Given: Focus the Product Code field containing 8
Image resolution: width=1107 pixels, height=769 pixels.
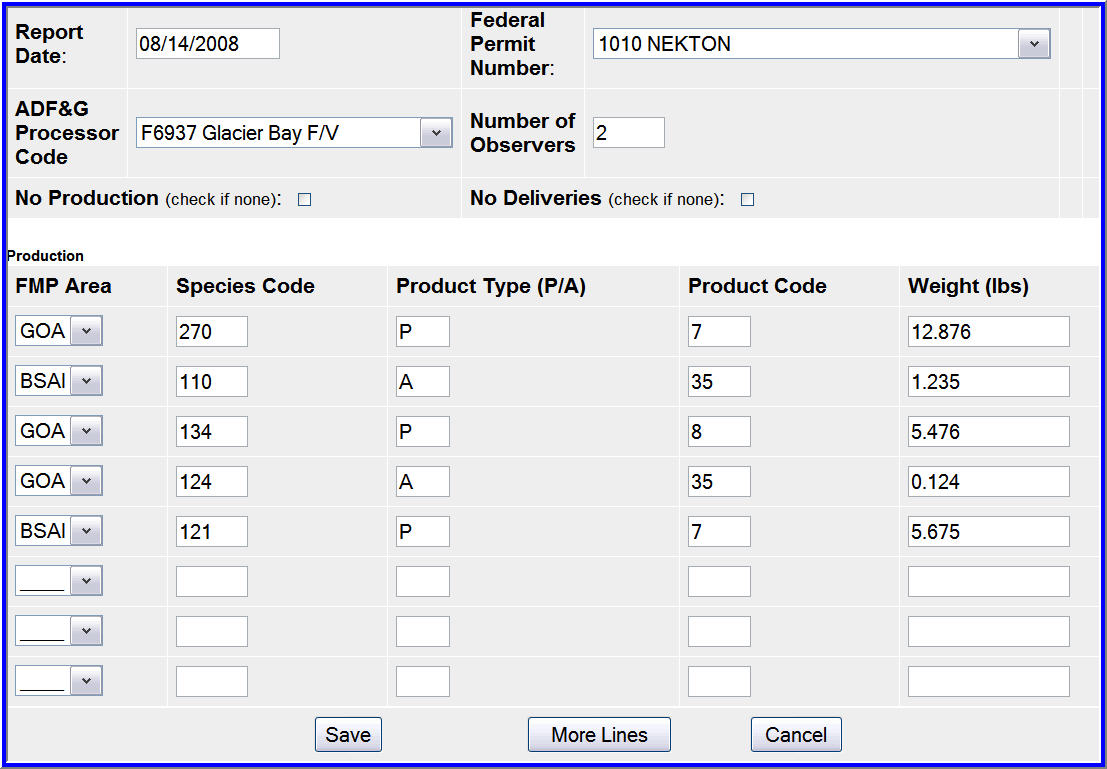Looking at the screenshot, I should tap(719, 431).
